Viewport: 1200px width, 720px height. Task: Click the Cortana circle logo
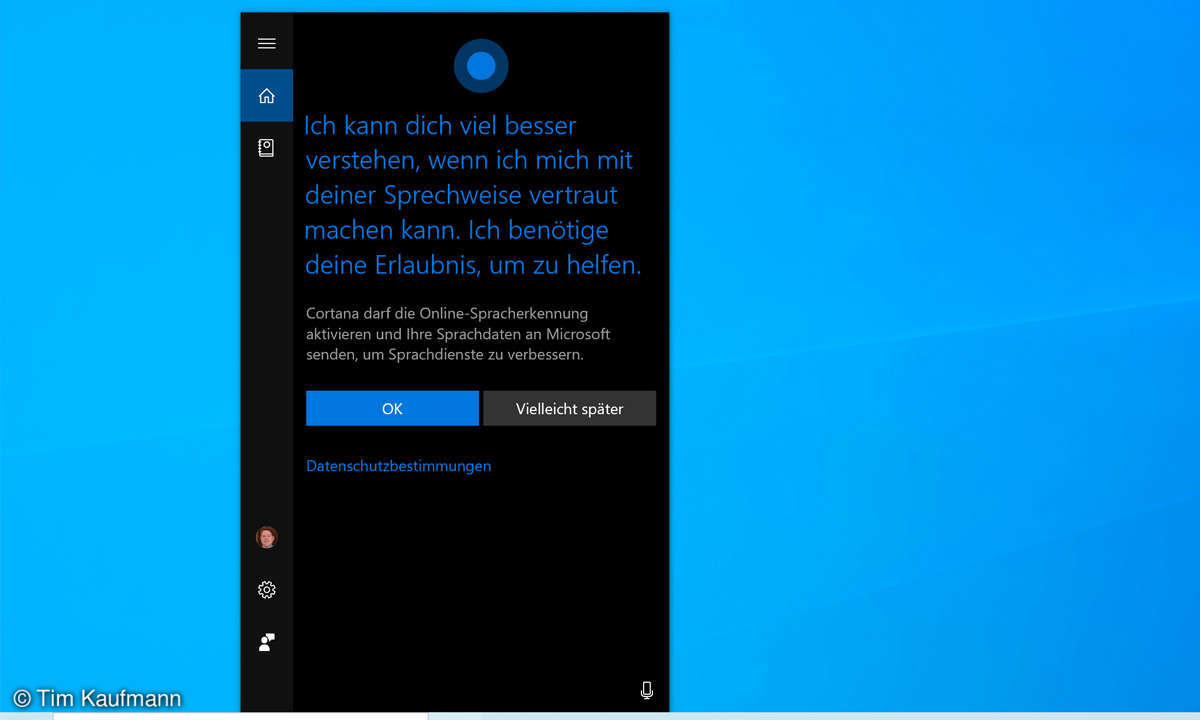(x=481, y=66)
